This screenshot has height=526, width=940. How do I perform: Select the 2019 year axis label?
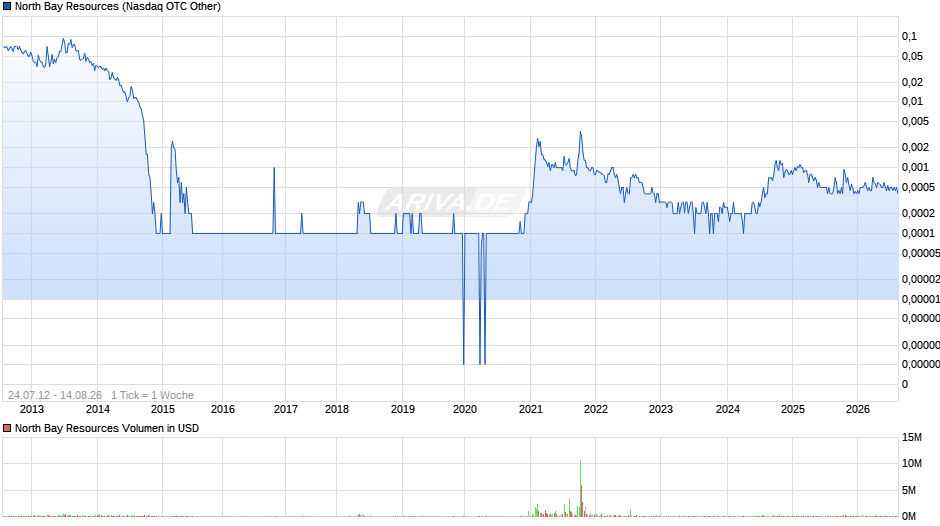(402, 409)
